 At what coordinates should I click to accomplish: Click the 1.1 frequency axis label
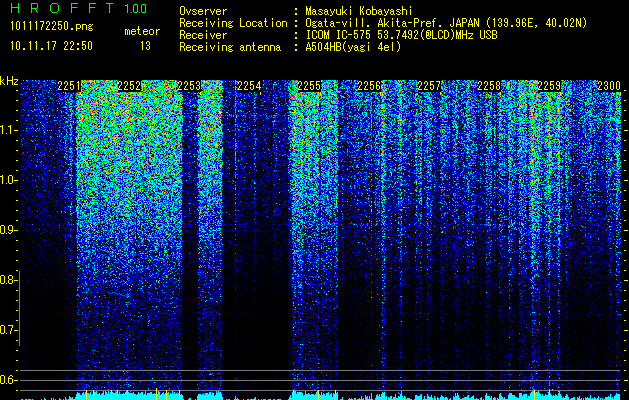click(8, 130)
